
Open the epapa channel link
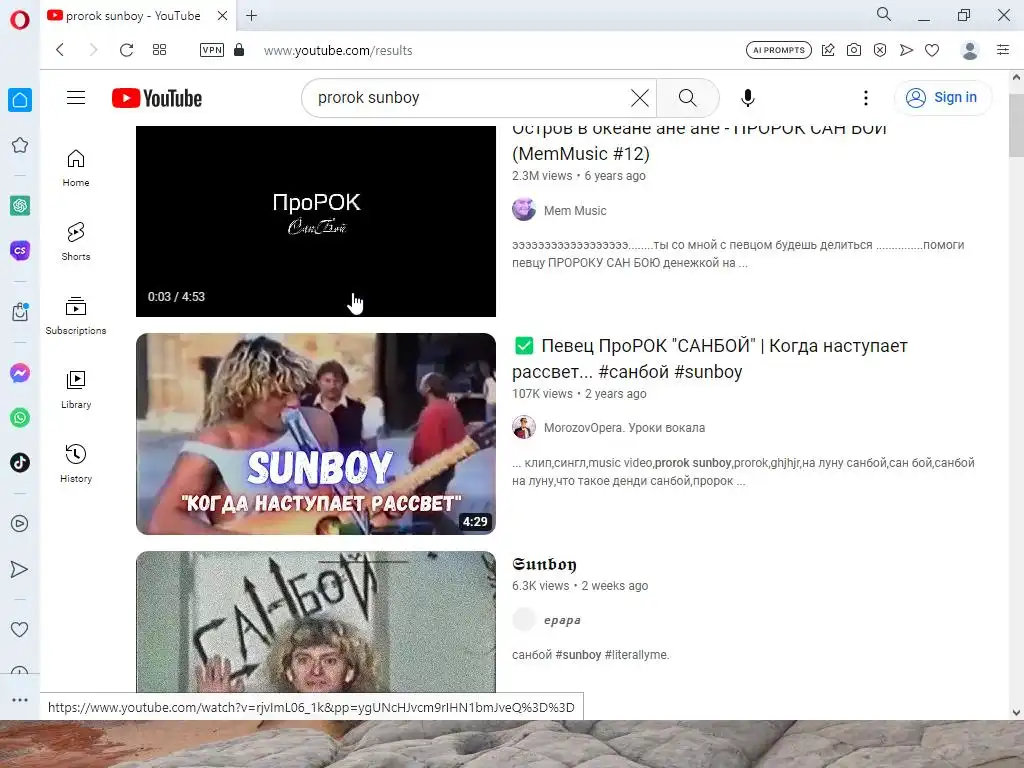pos(562,620)
